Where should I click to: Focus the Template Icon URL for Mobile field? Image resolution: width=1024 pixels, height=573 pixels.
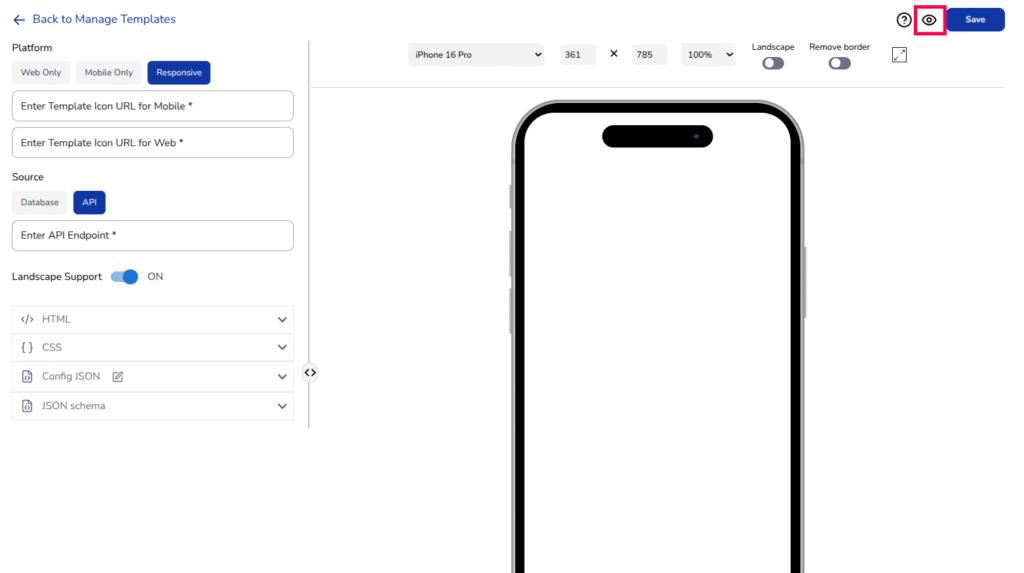153,106
